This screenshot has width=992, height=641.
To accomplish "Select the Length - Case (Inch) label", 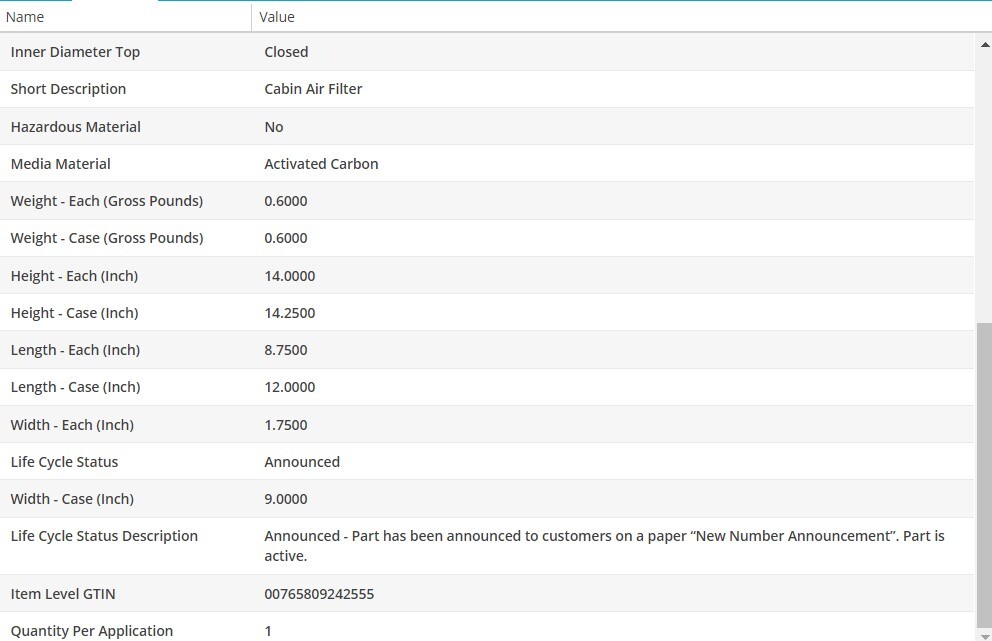I will coord(75,387).
